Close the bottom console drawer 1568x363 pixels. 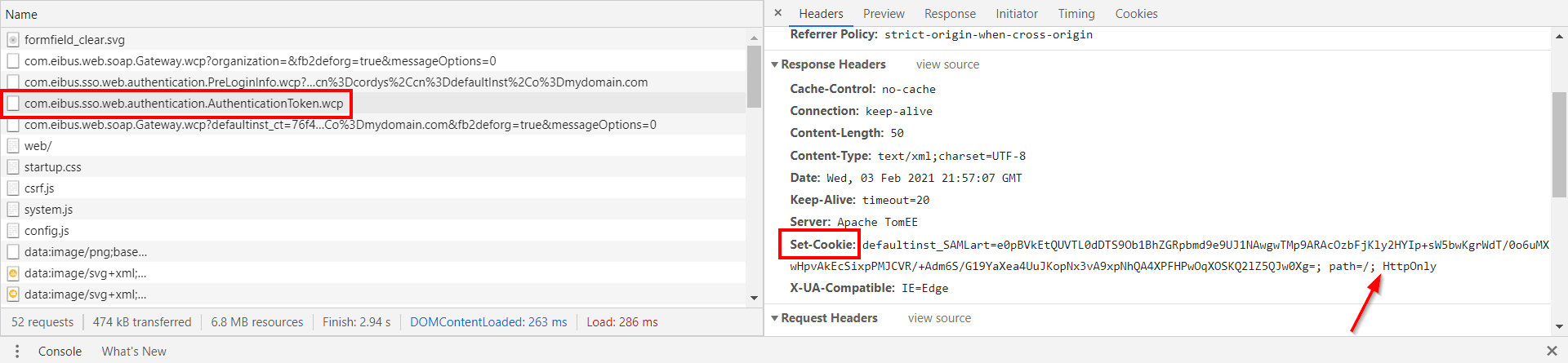[x=1552, y=351]
